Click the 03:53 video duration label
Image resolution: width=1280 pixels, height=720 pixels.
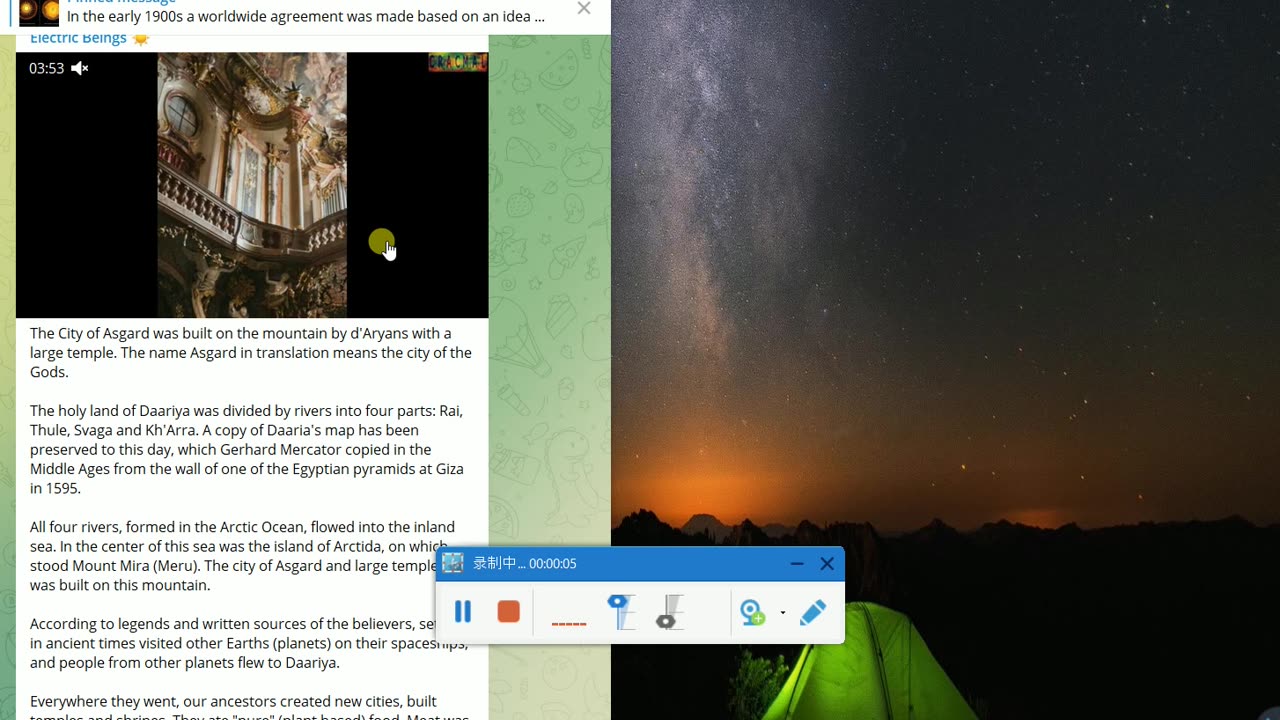pyautogui.click(x=46, y=68)
